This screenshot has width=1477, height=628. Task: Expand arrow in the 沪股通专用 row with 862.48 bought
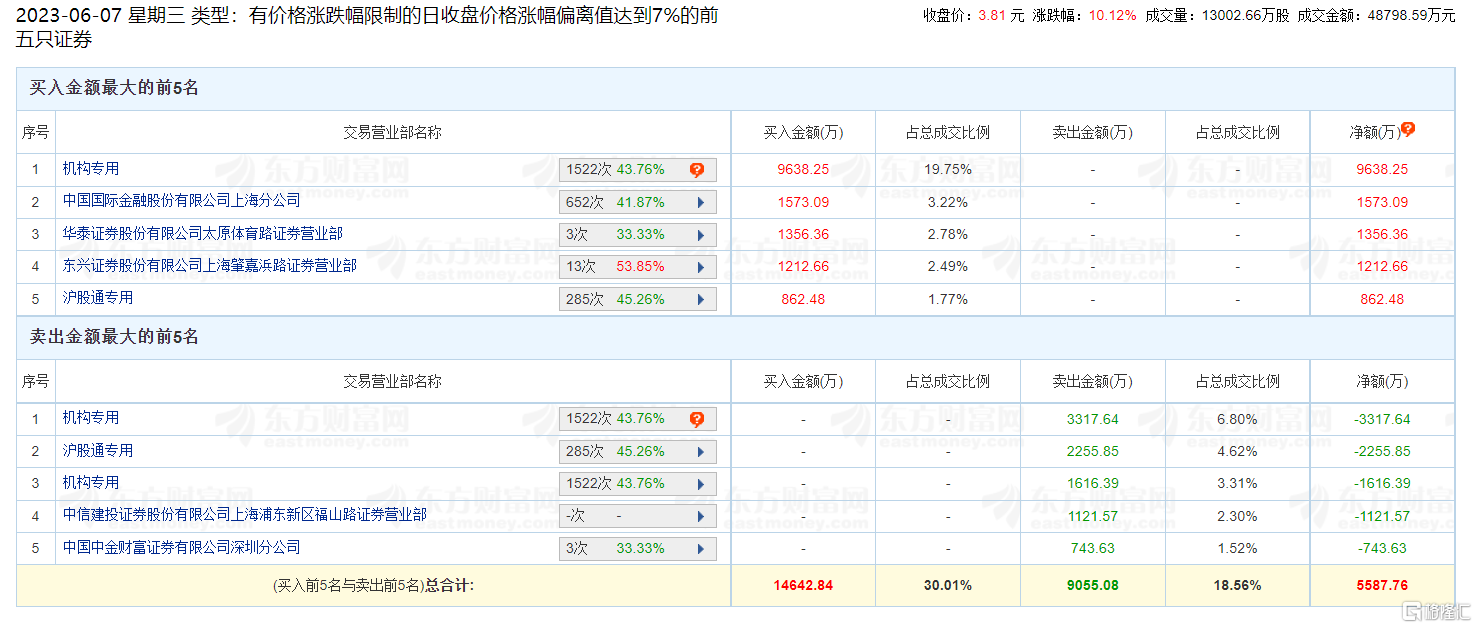(x=701, y=299)
